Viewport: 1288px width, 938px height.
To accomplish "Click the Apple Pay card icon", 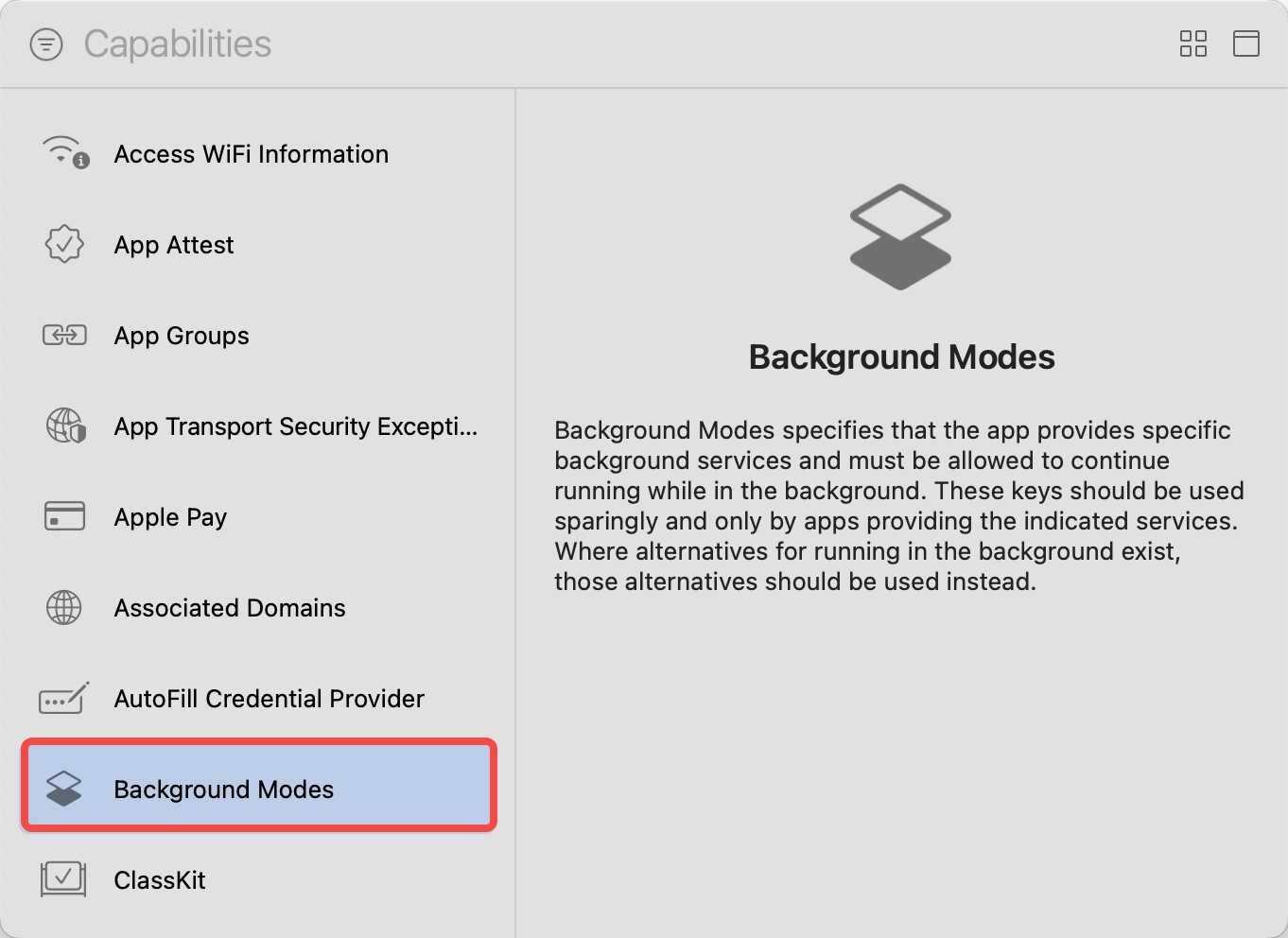I will [x=64, y=516].
